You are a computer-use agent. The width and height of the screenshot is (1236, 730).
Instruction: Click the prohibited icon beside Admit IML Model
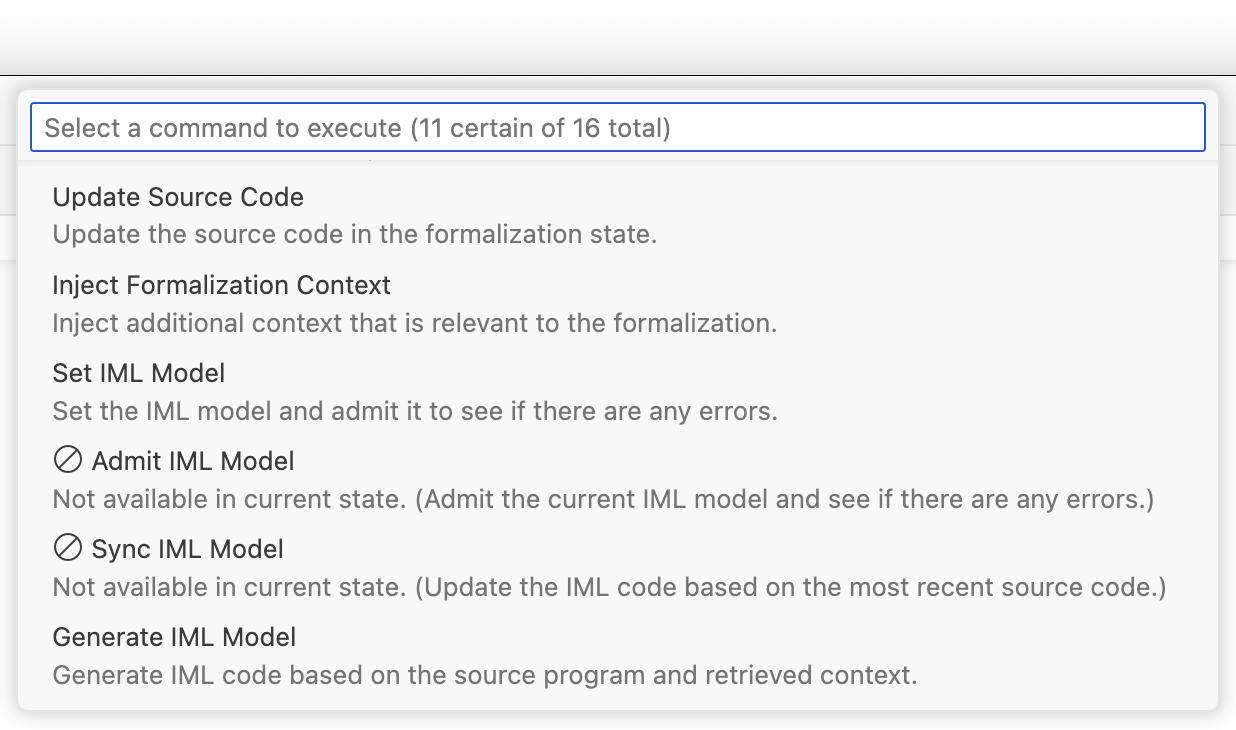pos(67,462)
